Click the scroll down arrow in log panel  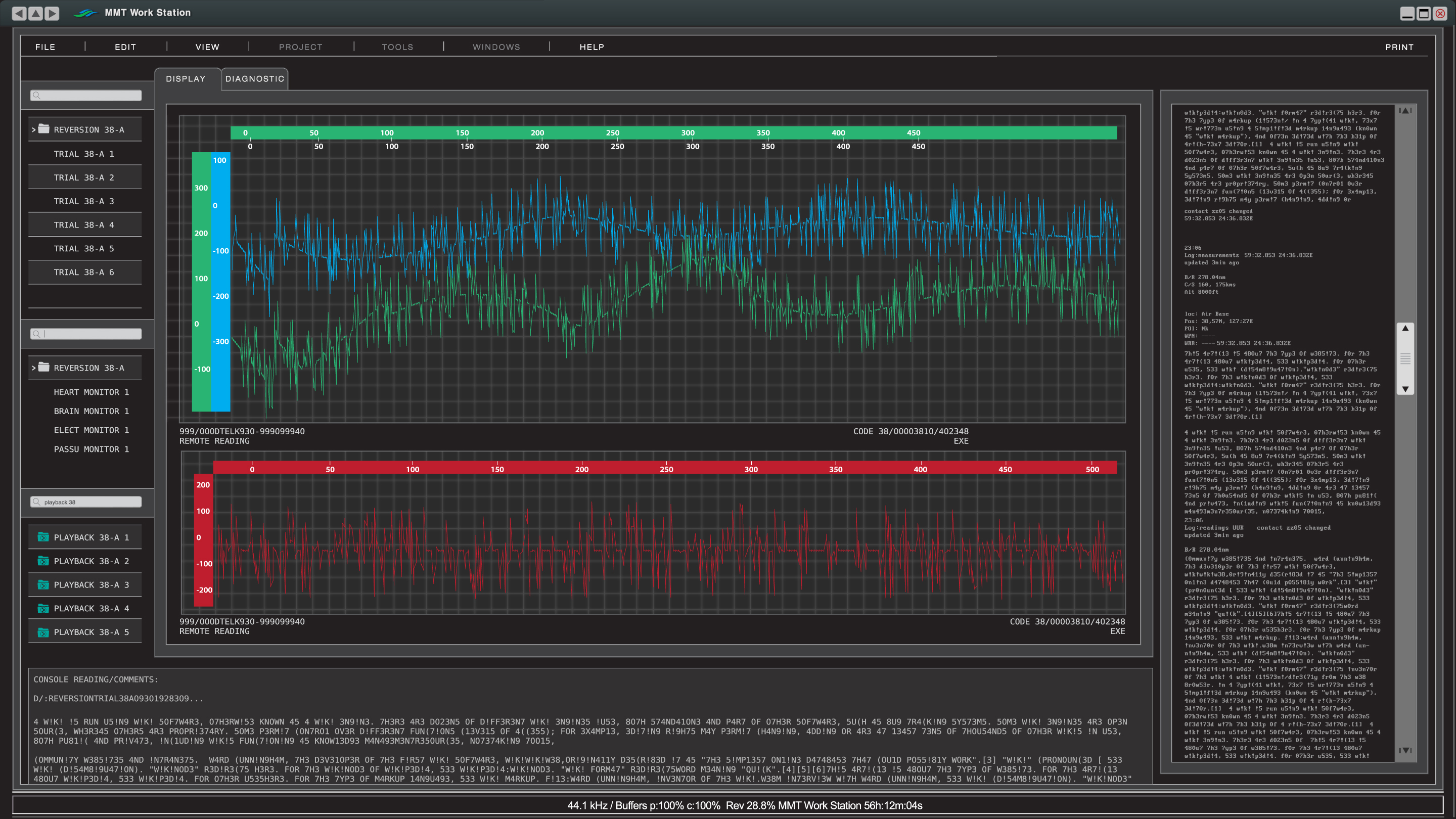tap(1405, 389)
